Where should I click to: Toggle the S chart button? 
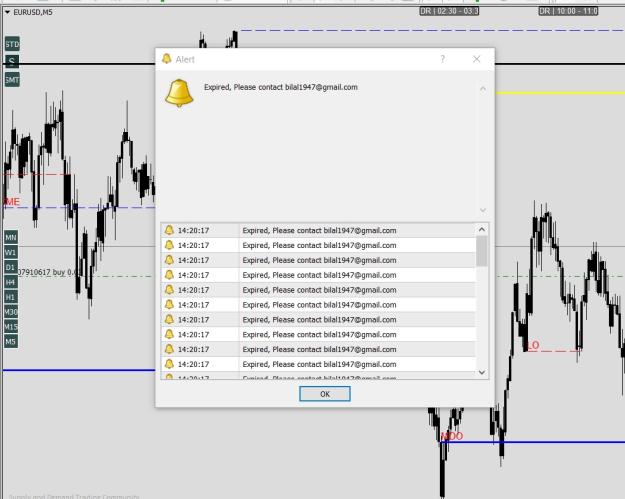12,62
